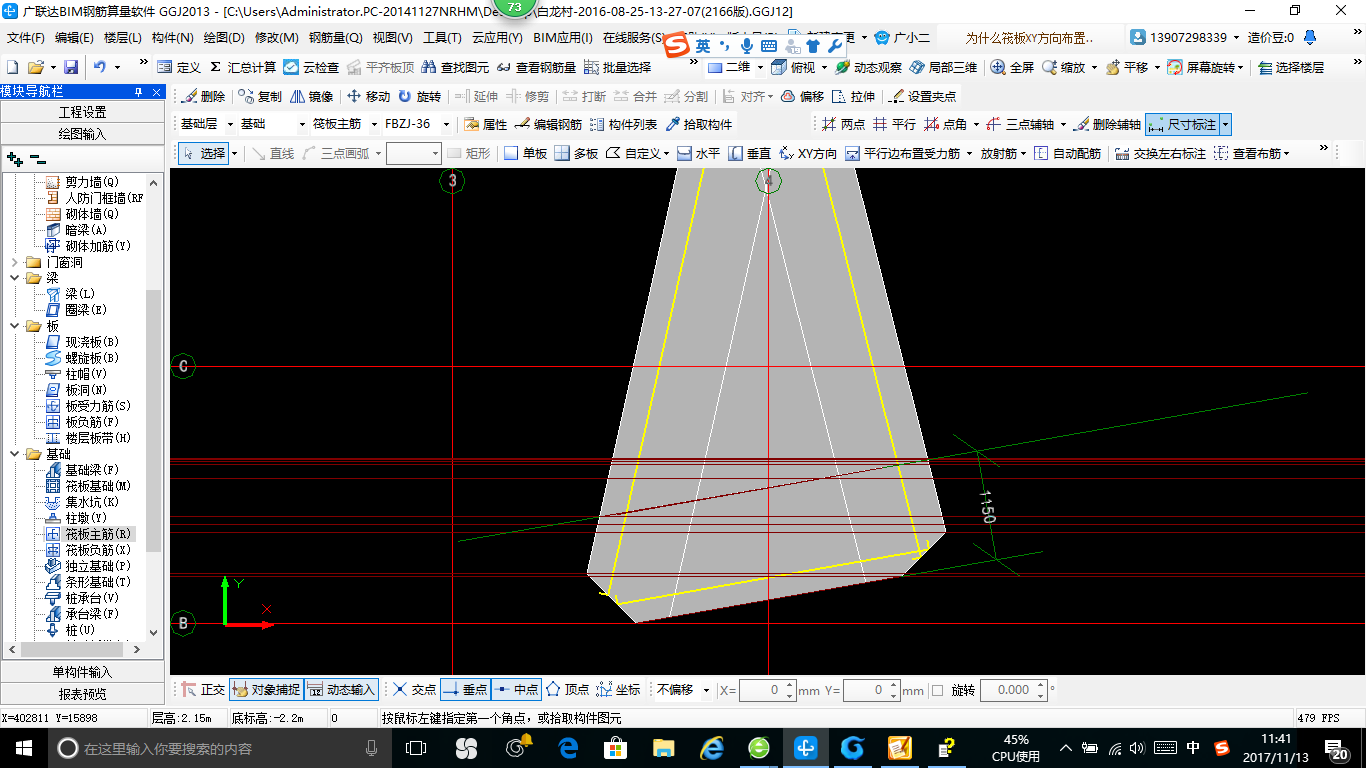Toggle 顶点 vertex snap
The width and height of the screenshot is (1366, 768).
[567, 690]
